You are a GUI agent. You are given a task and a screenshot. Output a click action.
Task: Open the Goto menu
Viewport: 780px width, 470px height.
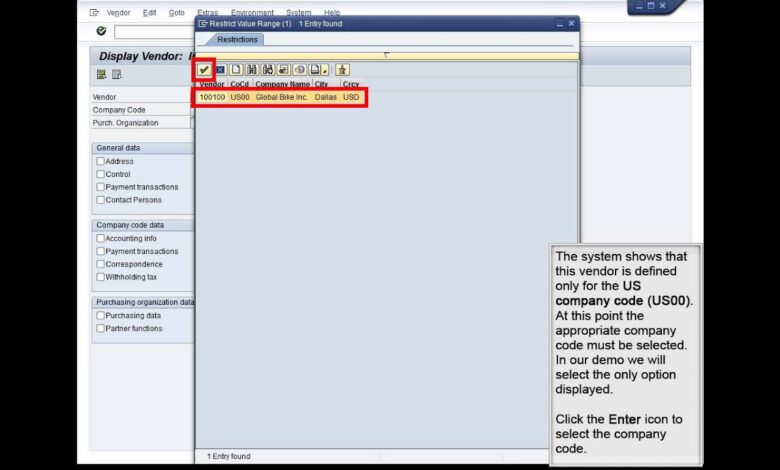(x=177, y=12)
